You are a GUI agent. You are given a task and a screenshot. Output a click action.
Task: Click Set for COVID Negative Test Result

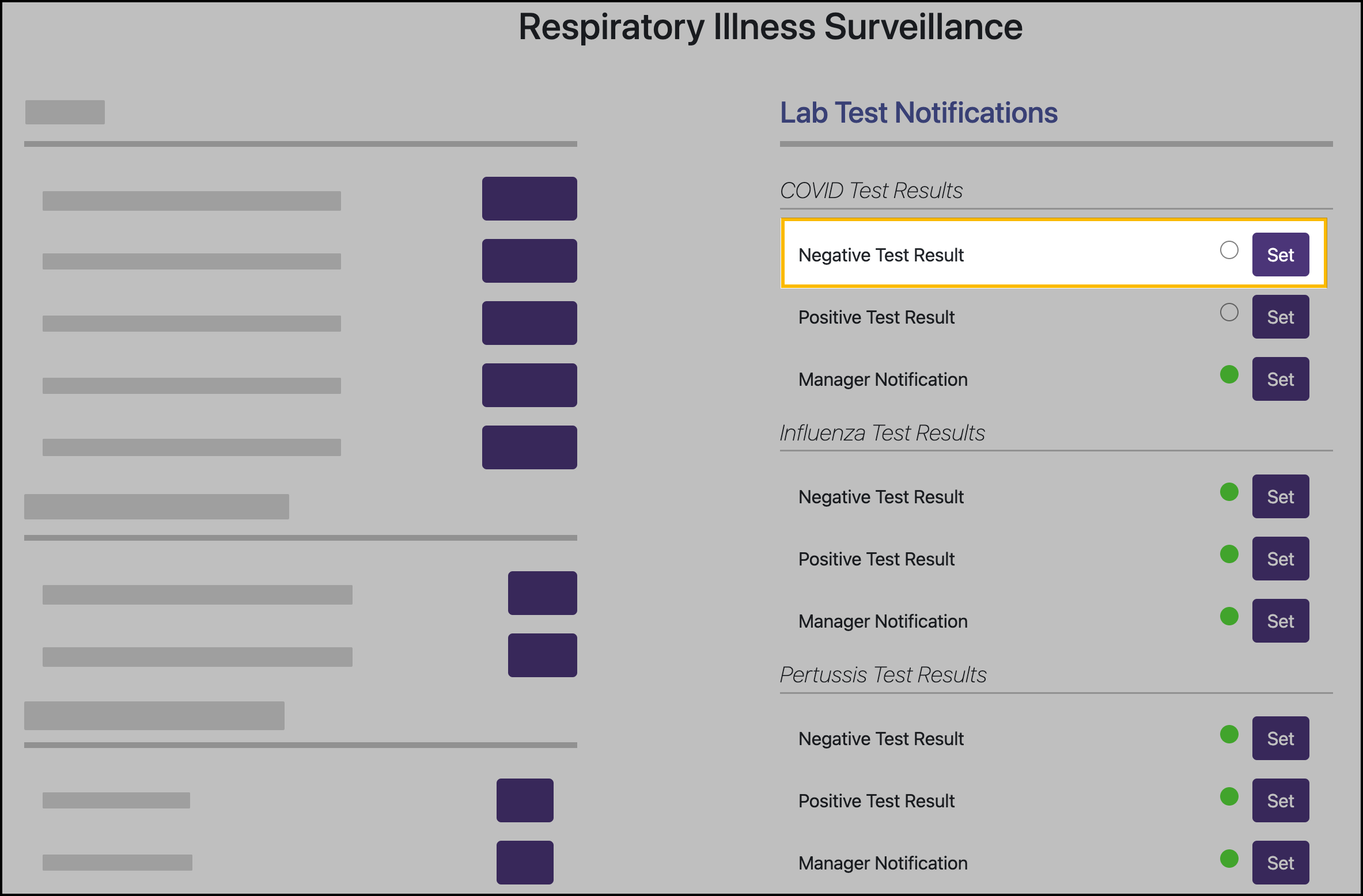[1280, 254]
